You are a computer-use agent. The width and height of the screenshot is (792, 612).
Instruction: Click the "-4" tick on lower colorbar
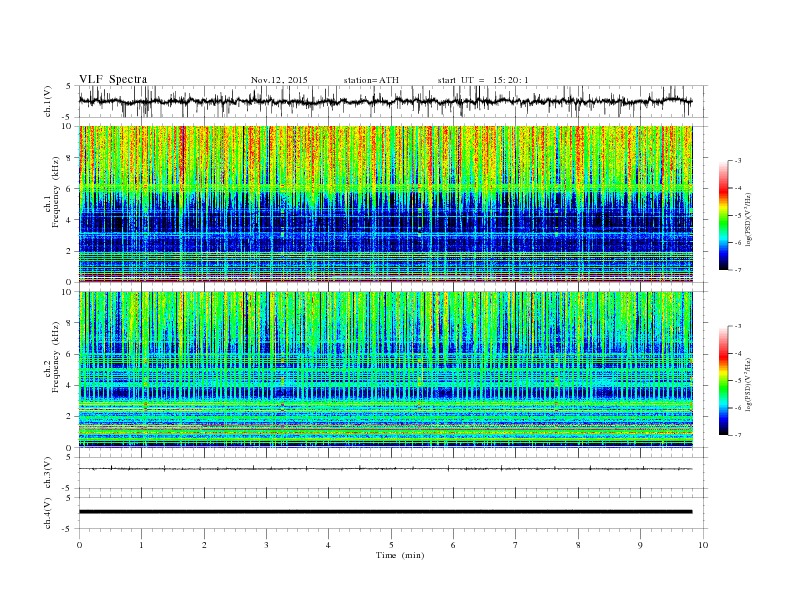point(738,353)
